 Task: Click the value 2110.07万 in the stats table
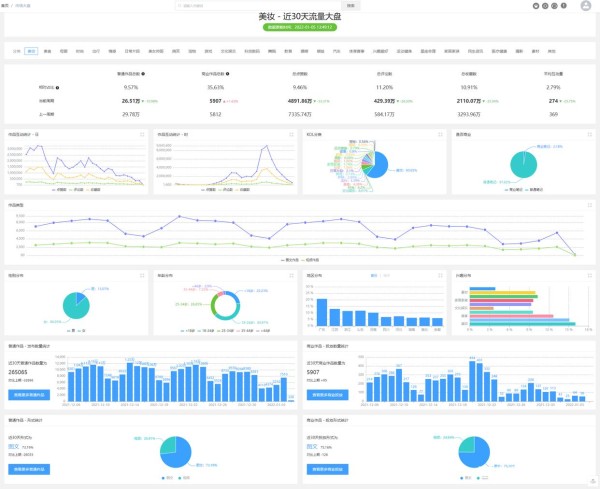pyautogui.click(x=469, y=101)
